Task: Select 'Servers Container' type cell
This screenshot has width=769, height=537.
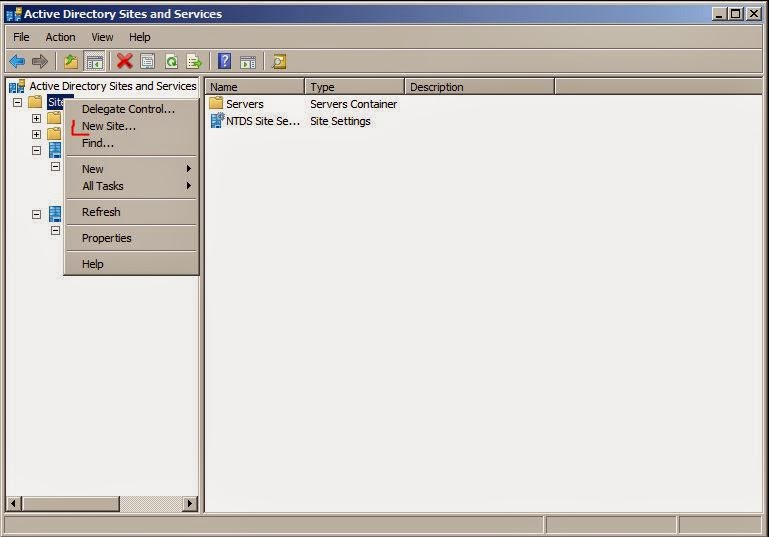Action: [x=354, y=104]
